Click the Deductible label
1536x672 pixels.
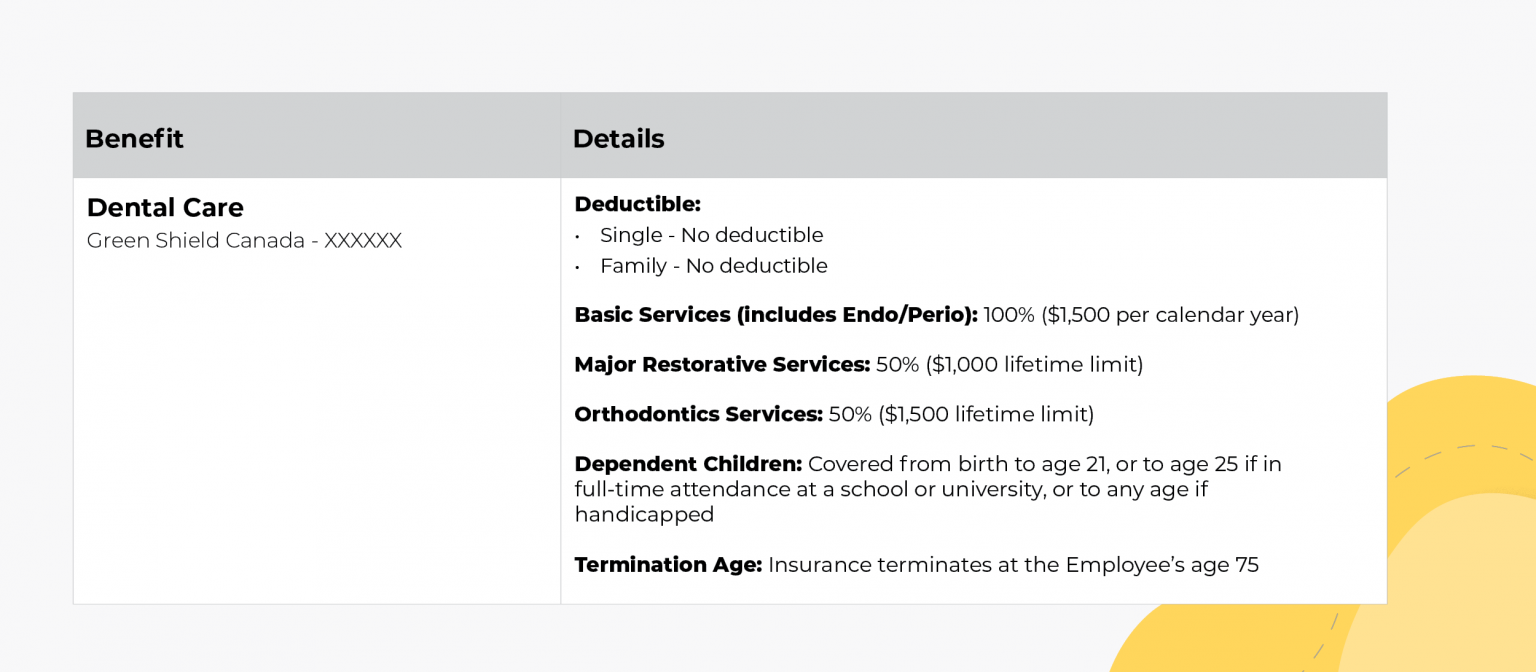click(x=637, y=205)
